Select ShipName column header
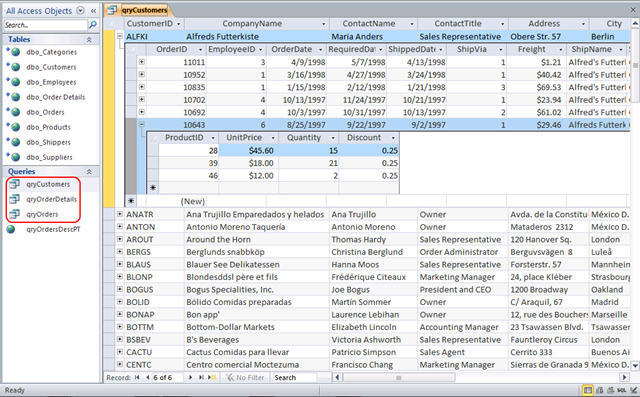 click(597, 49)
